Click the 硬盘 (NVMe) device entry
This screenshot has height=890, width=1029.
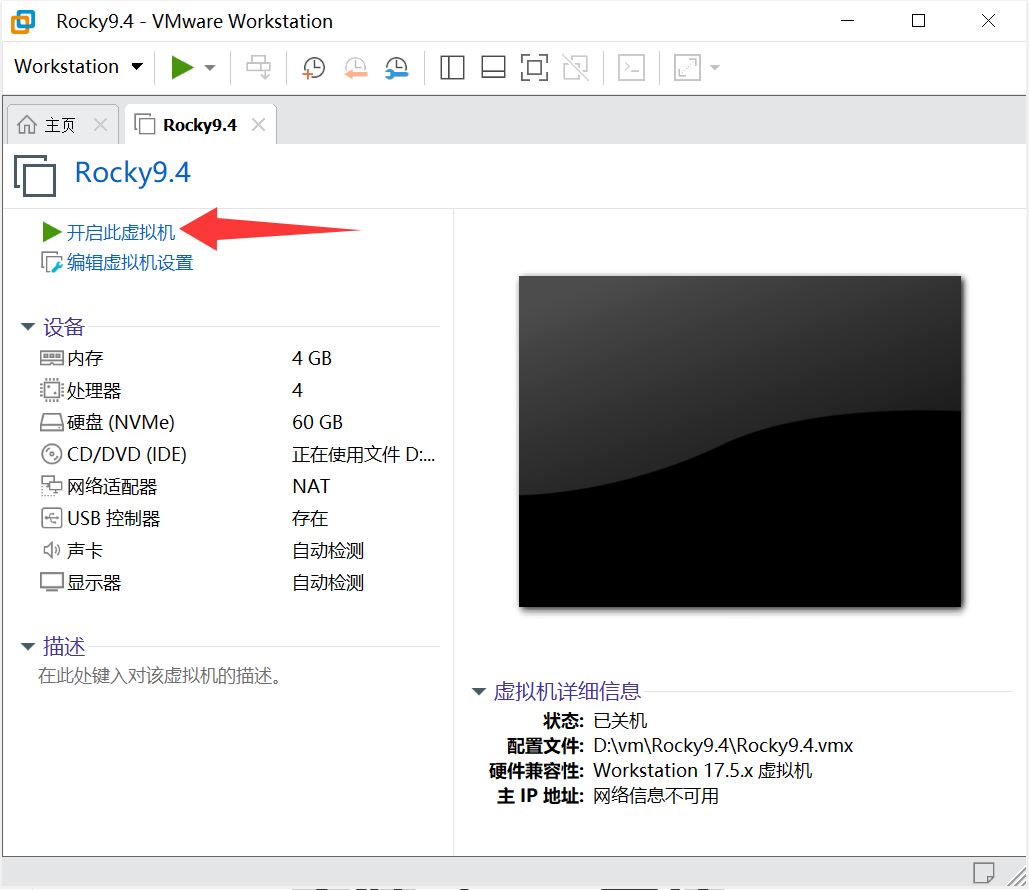(120, 422)
